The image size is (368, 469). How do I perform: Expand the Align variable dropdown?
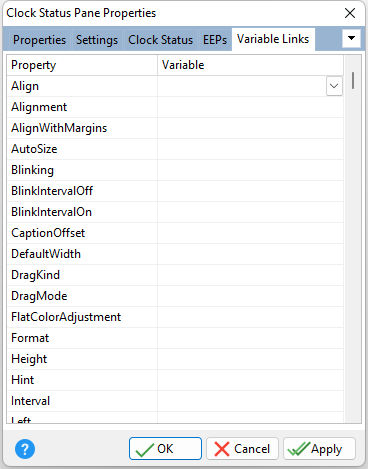tap(334, 86)
